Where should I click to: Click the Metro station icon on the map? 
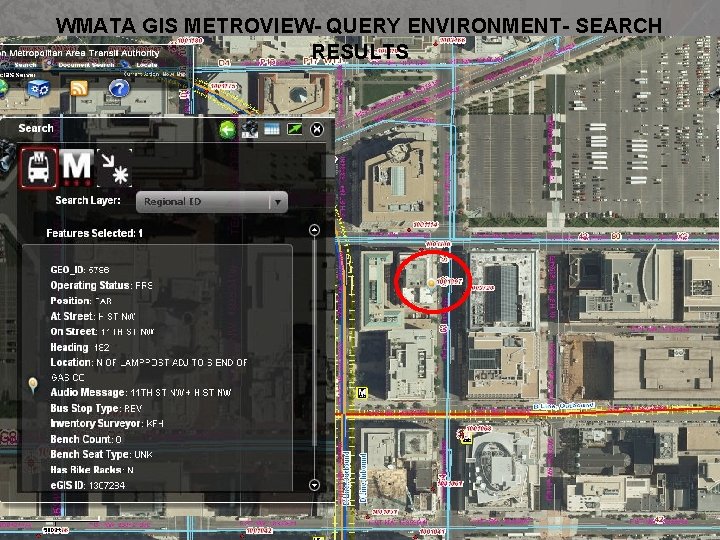click(362, 393)
